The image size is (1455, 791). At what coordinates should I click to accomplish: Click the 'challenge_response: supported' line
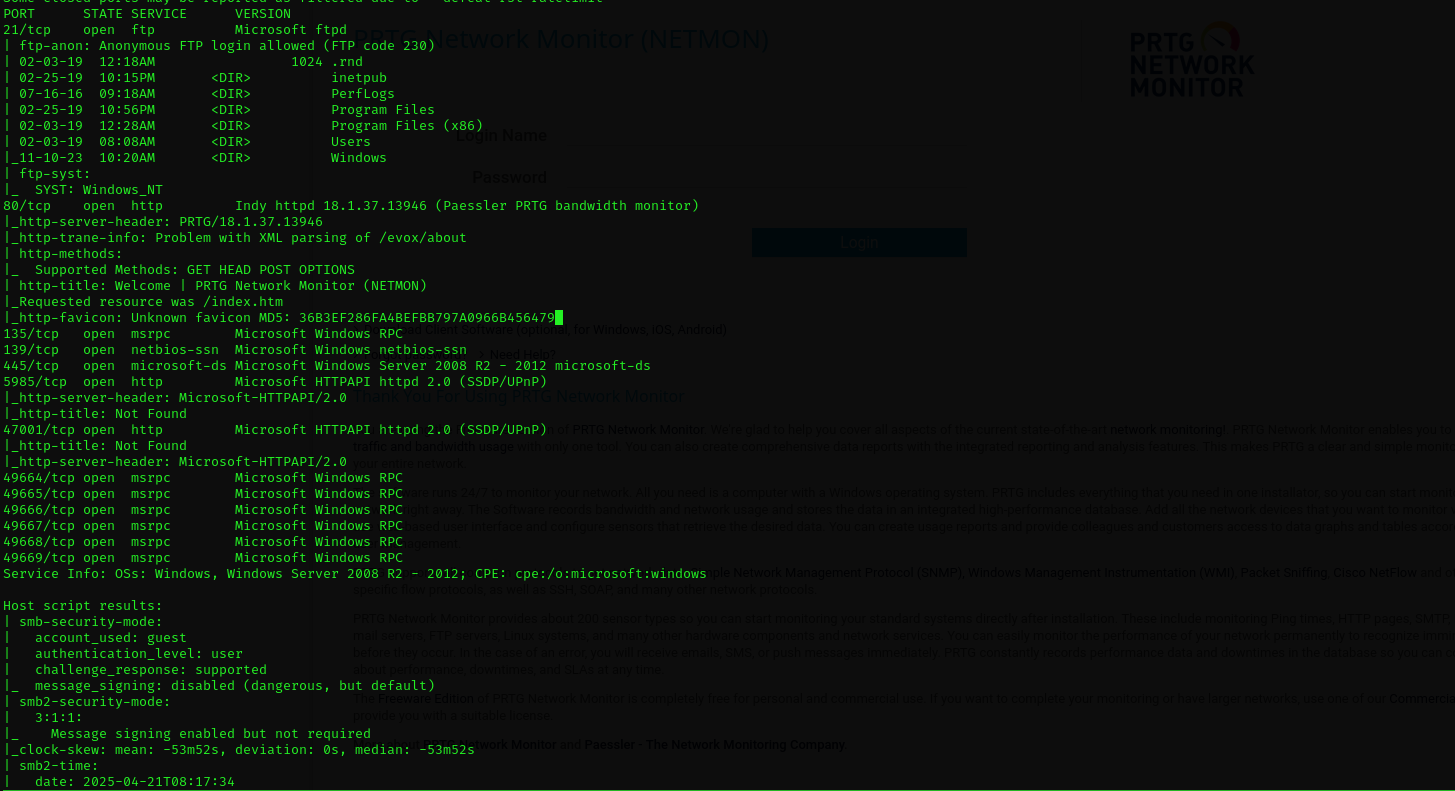coord(135,670)
